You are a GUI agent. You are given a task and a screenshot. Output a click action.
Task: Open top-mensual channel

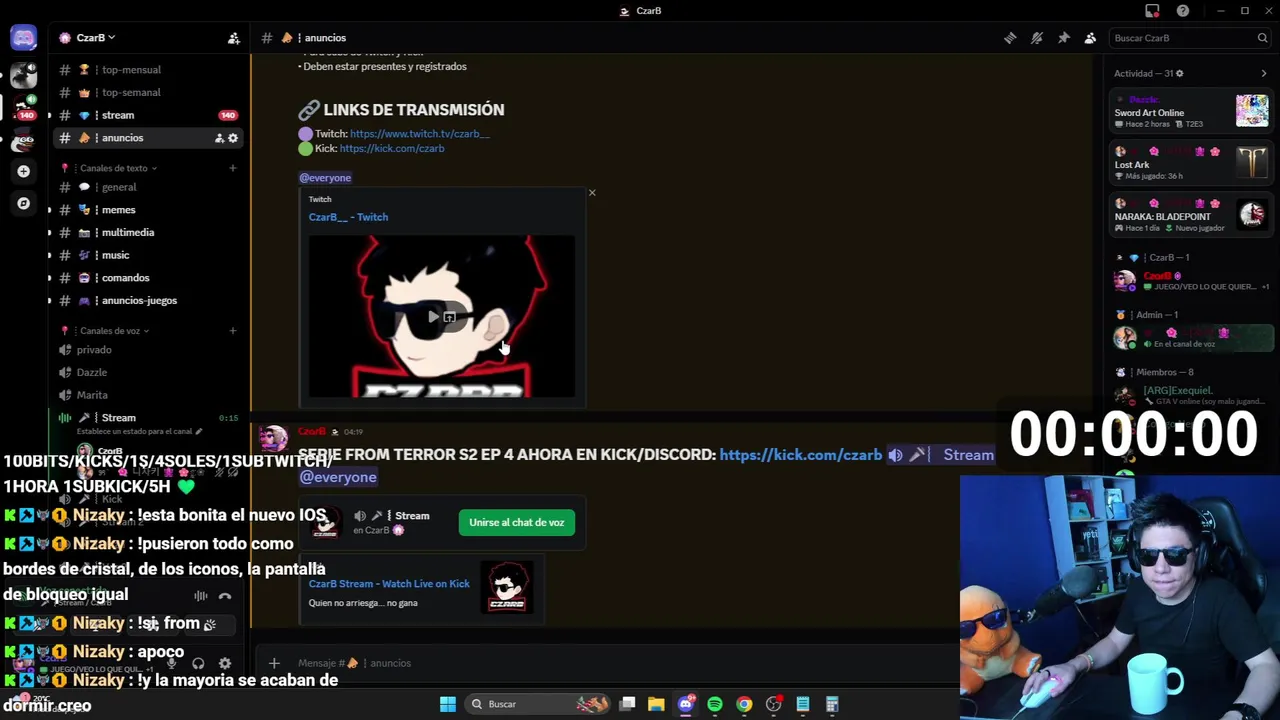pos(148,70)
